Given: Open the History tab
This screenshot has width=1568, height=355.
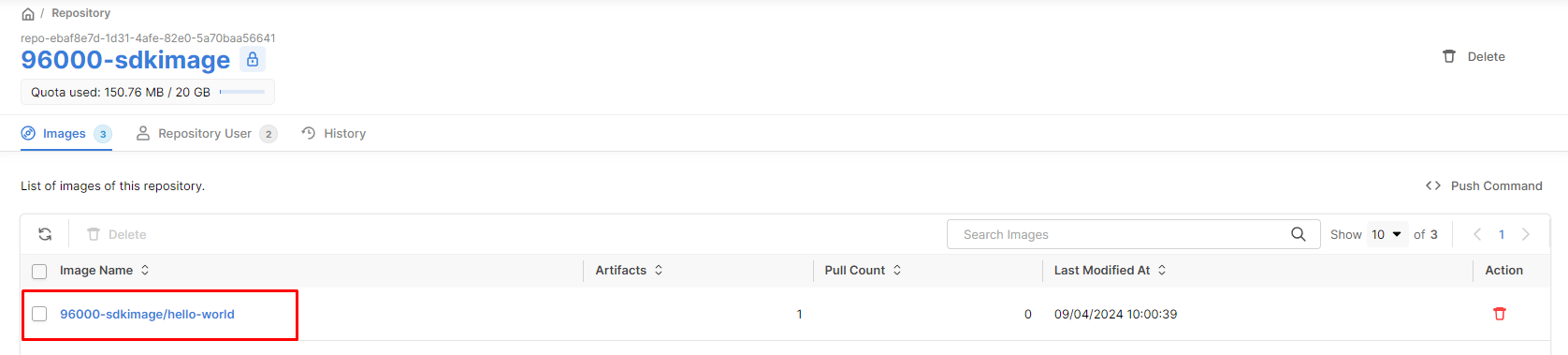Looking at the screenshot, I should pos(334,134).
